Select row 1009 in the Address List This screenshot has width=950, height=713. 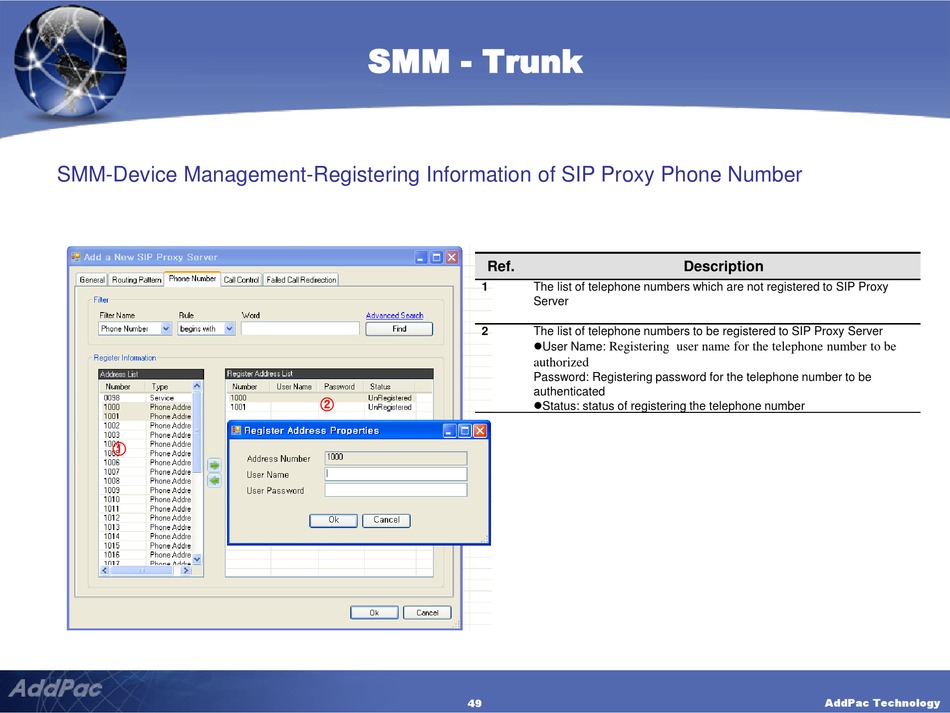coord(146,490)
